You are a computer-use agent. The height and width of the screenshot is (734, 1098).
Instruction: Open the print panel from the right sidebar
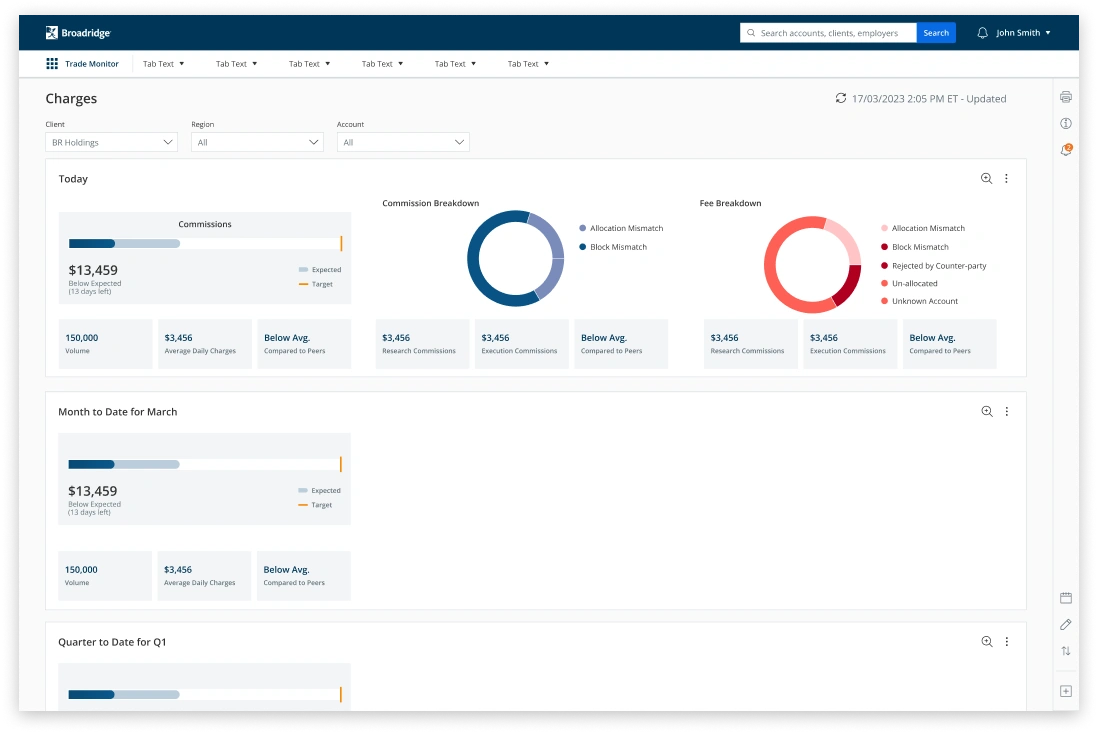[x=1065, y=95]
